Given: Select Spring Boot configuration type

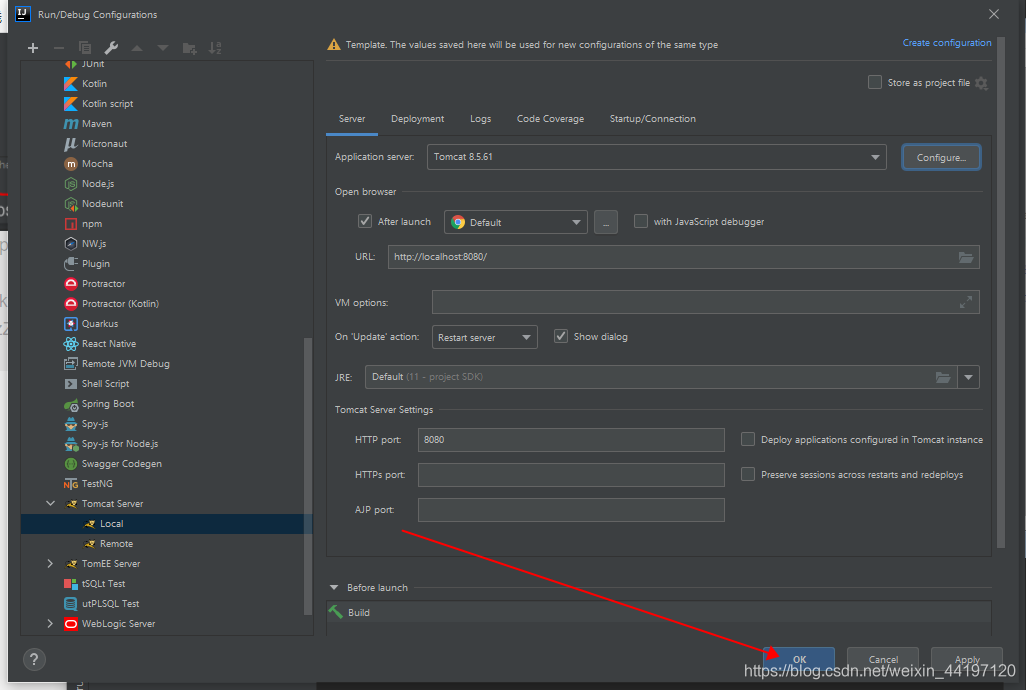Looking at the screenshot, I should pos(108,404).
